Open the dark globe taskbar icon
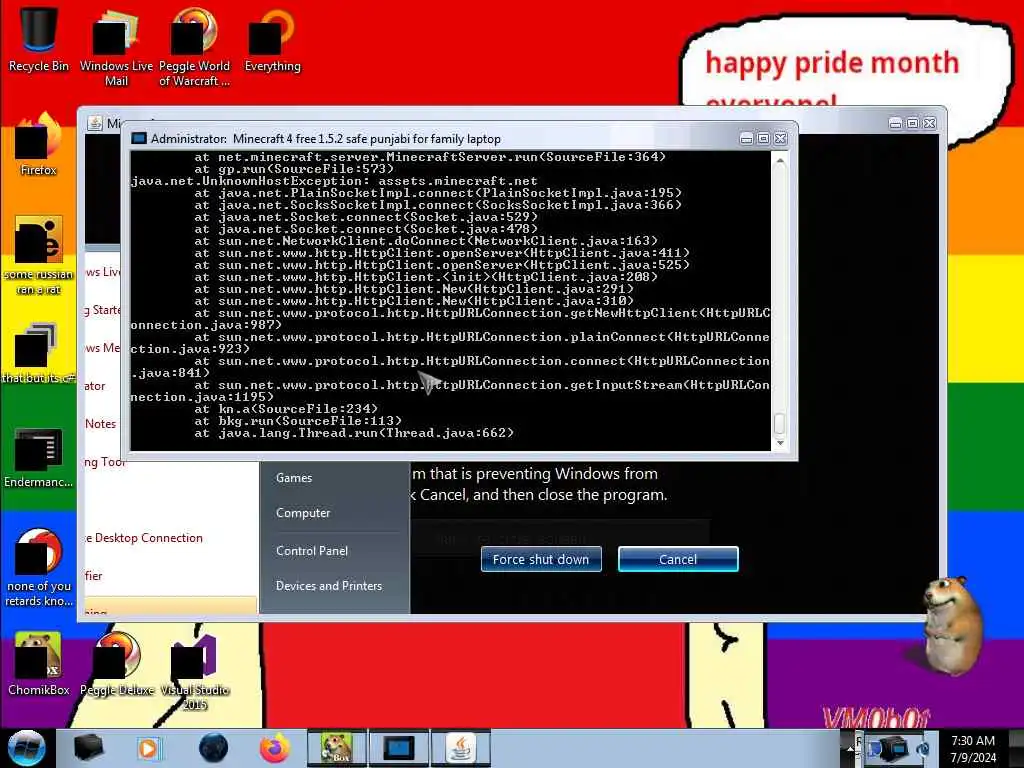The image size is (1024, 768). point(213,748)
